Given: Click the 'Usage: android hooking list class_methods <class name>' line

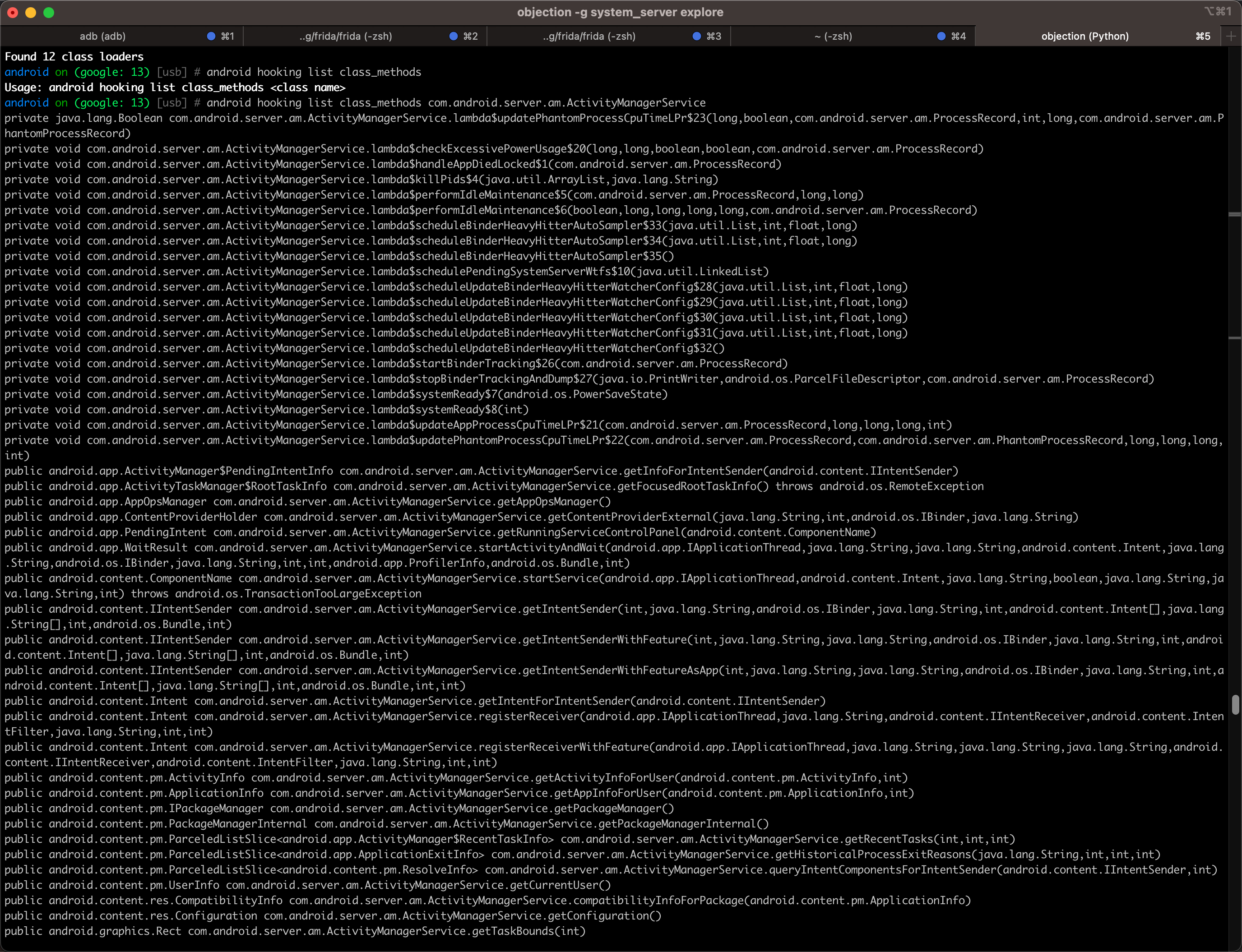Looking at the screenshot, I should [175, 87].
